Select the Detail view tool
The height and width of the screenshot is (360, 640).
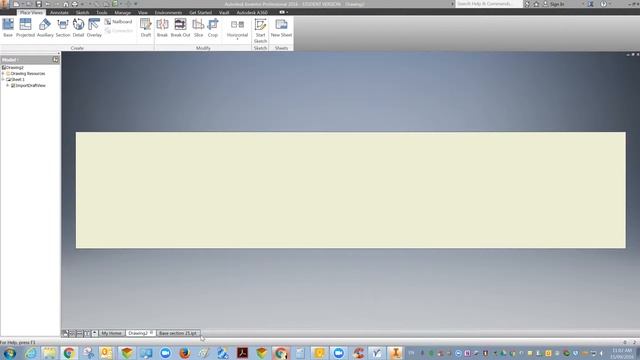click(78, 28)
